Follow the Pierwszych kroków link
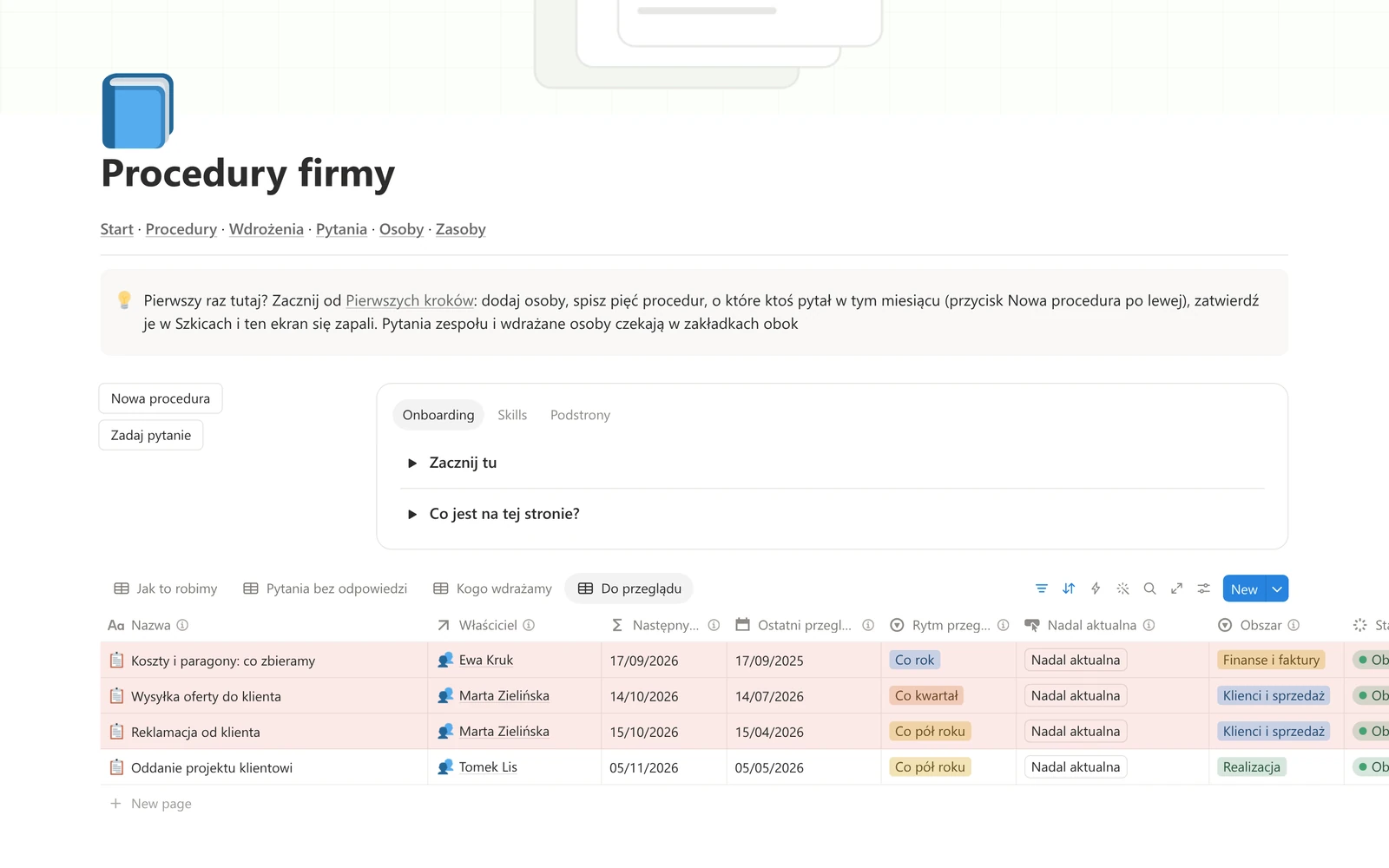The height and width of the screenshot is (868, 1389). [410, 300]
